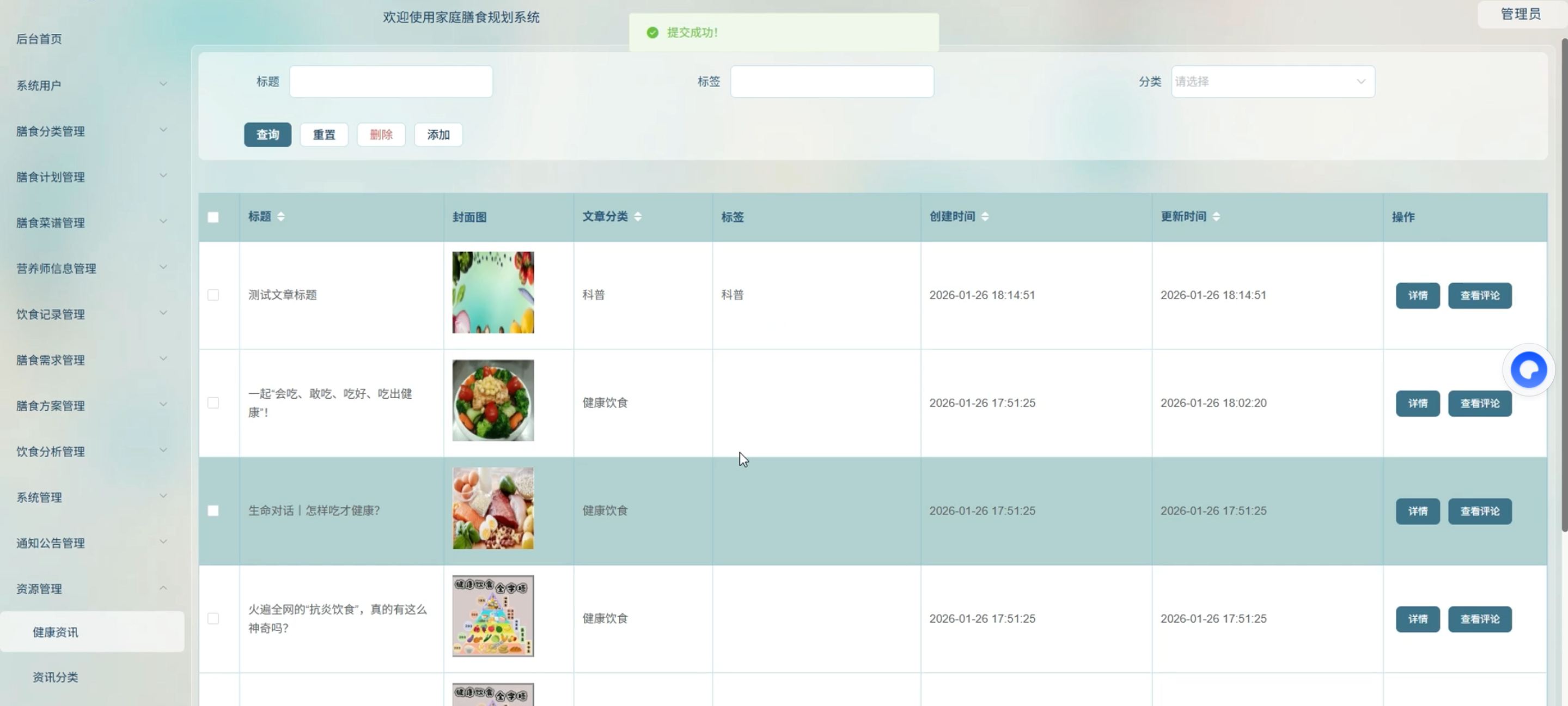
Task: Check the row for 生命对话丨怎样吃才健康?
Action: (213, 510)
